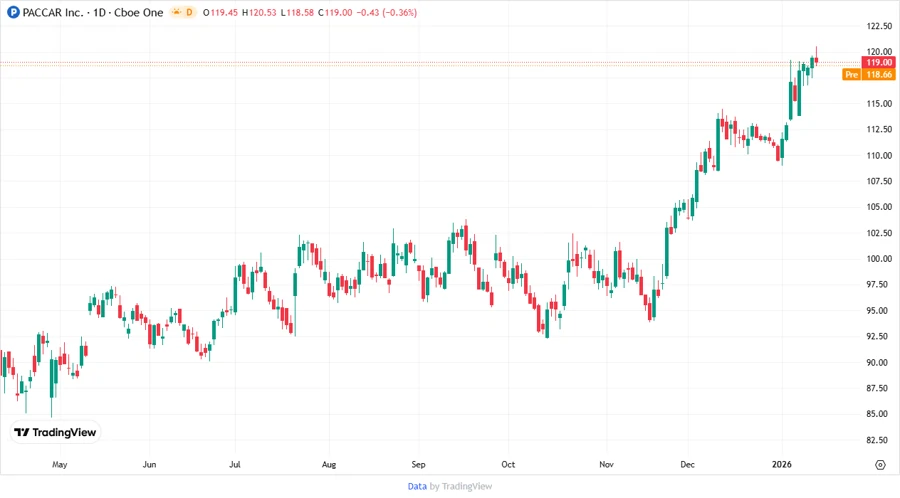This screenshot has height=498, width=900.
Task: Click the 115.00 price axis label
Action: tap(879, 104)
